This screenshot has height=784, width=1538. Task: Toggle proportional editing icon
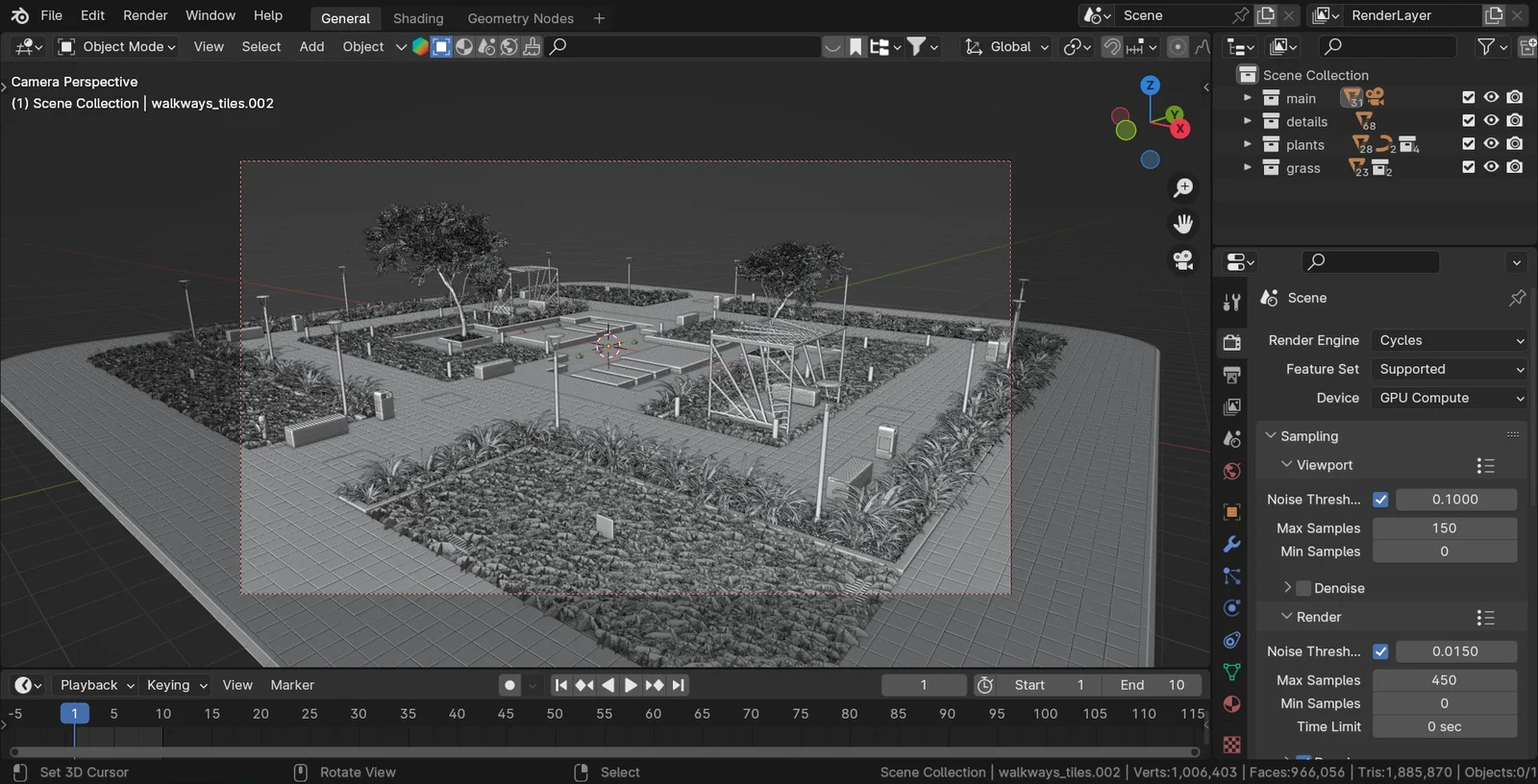coord(1178,46)
